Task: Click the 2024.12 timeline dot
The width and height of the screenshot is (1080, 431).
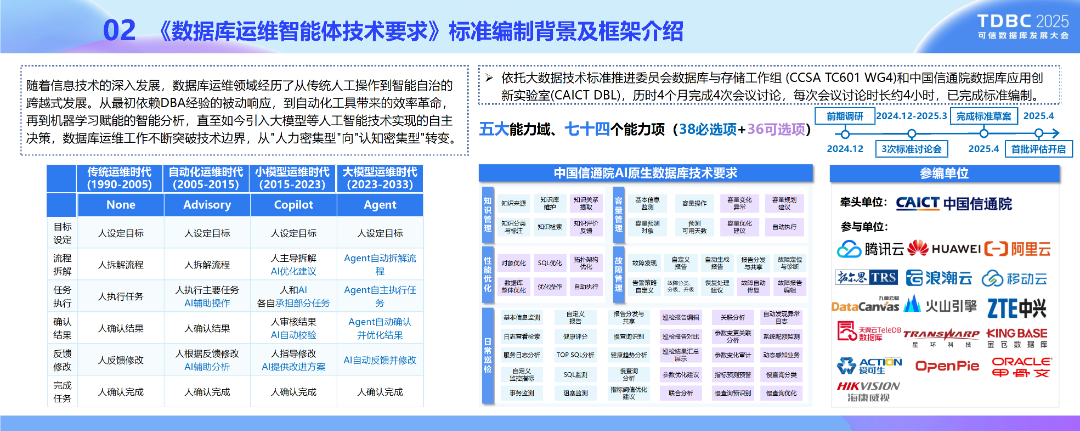Action: coord(845,133)
